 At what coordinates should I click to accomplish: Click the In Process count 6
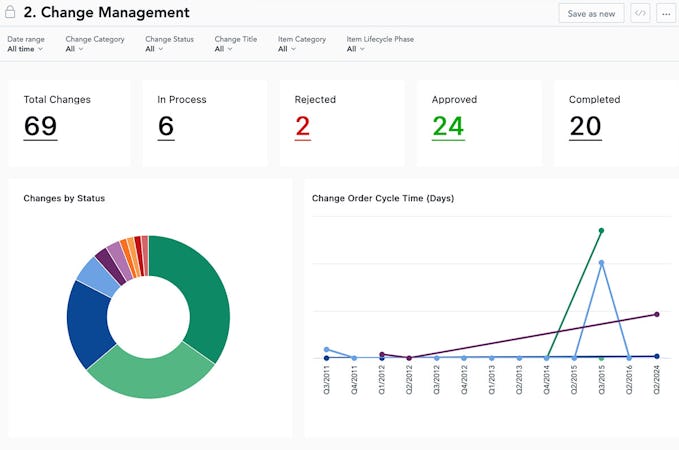pos(166,126)
